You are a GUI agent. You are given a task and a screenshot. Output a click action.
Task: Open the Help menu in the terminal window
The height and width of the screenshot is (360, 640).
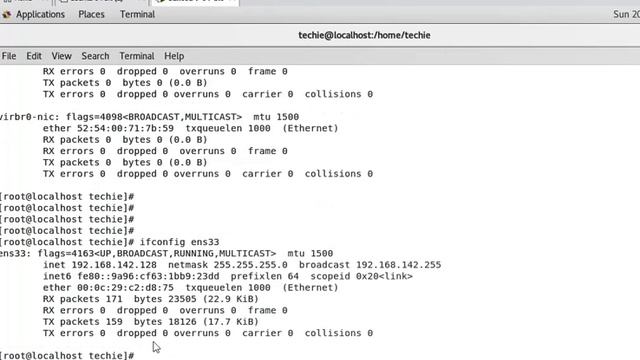[x=174, y=56]
